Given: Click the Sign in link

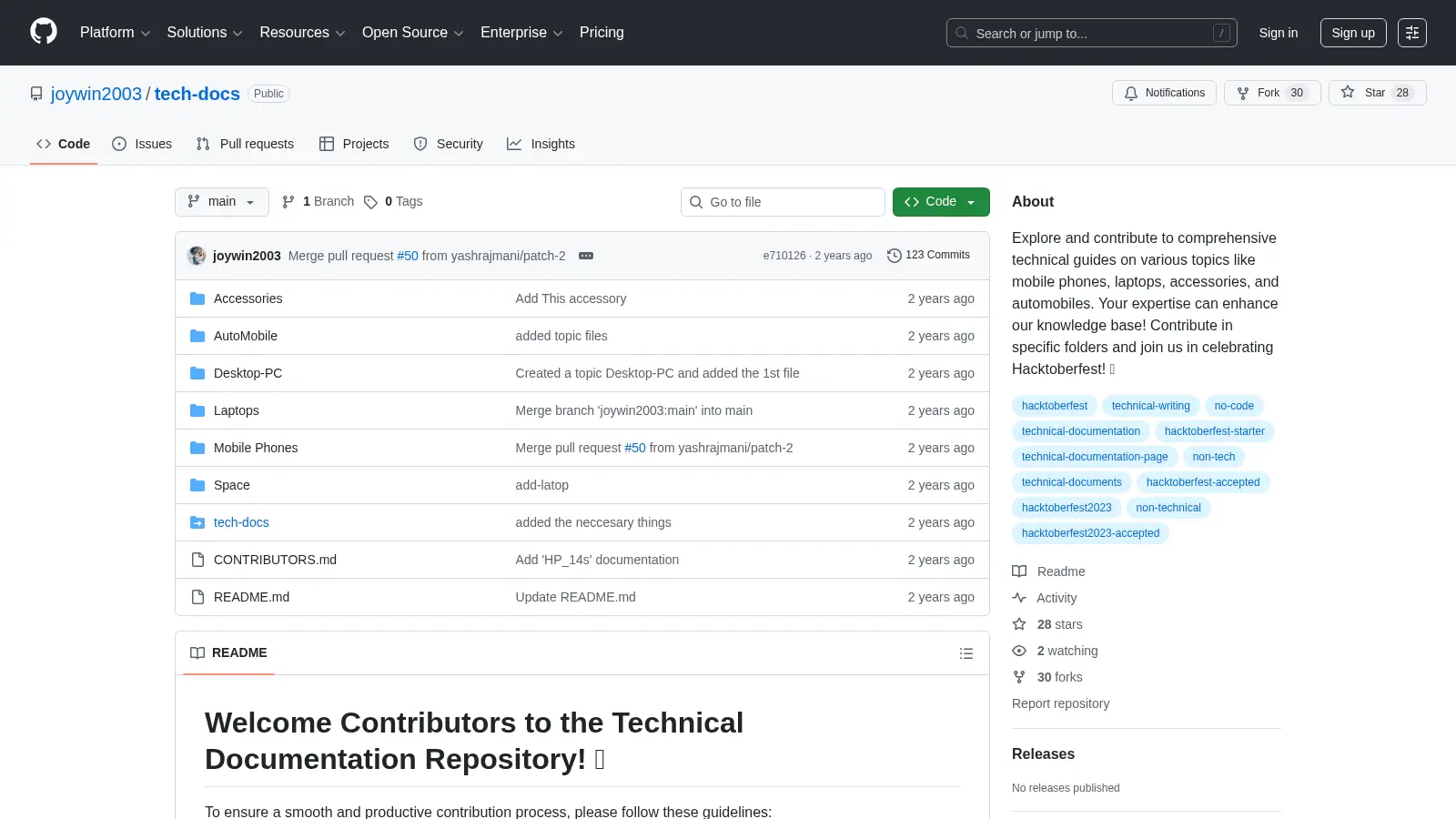Looking at the screenshot, I should click(1279, 33).
